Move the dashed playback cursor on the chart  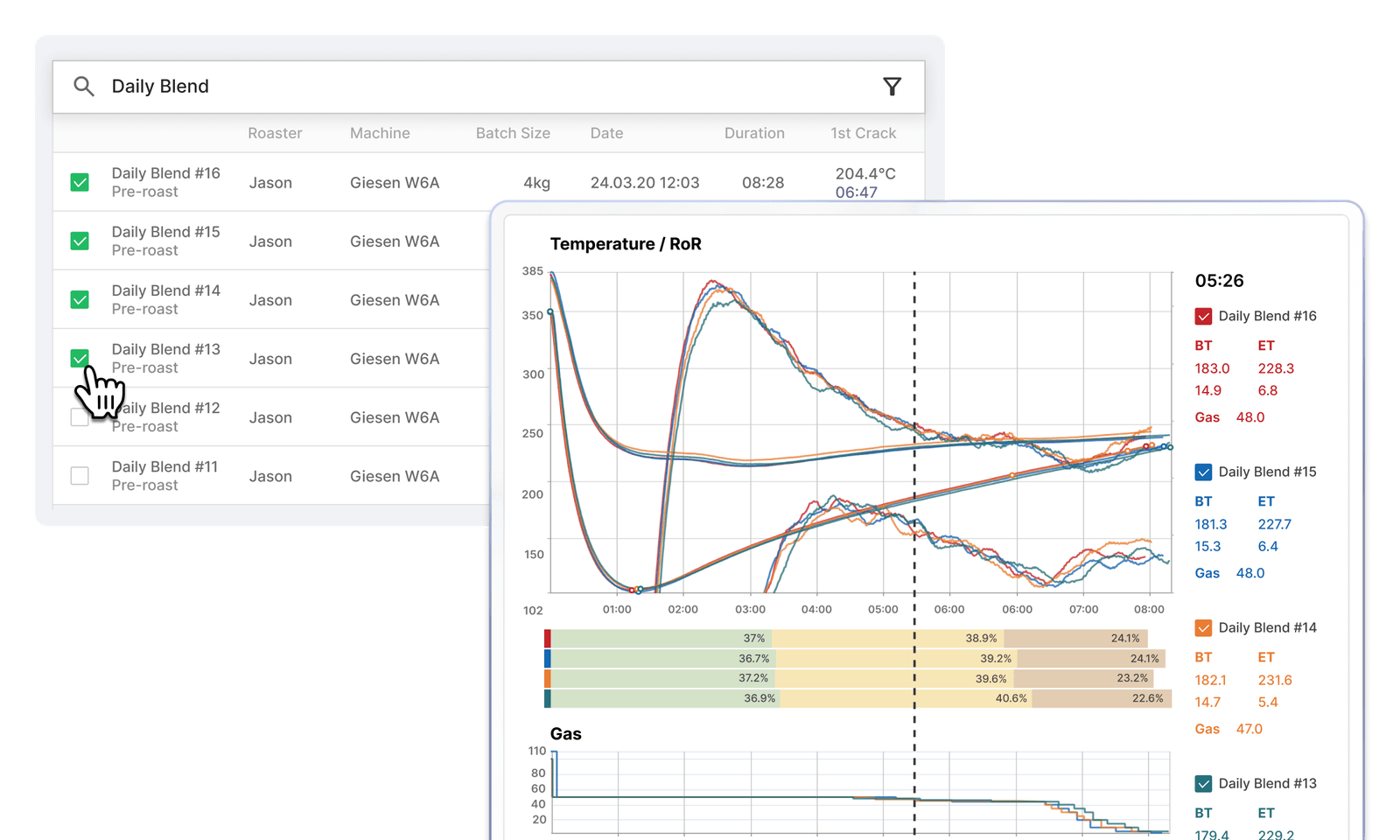(914, 437)
